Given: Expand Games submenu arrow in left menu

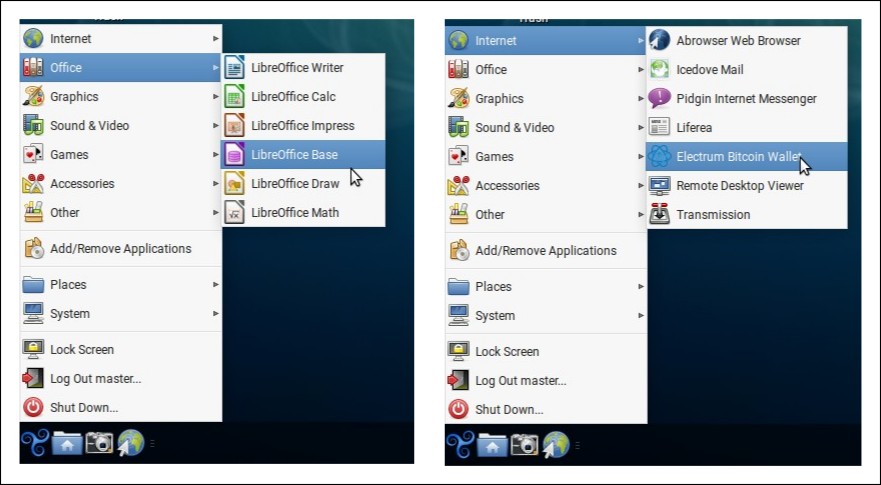Looking at the screenshot, I should 215,155.
